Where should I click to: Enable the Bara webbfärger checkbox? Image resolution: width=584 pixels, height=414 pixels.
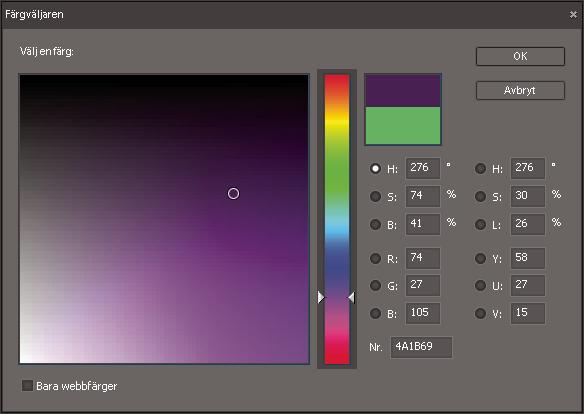28,386
